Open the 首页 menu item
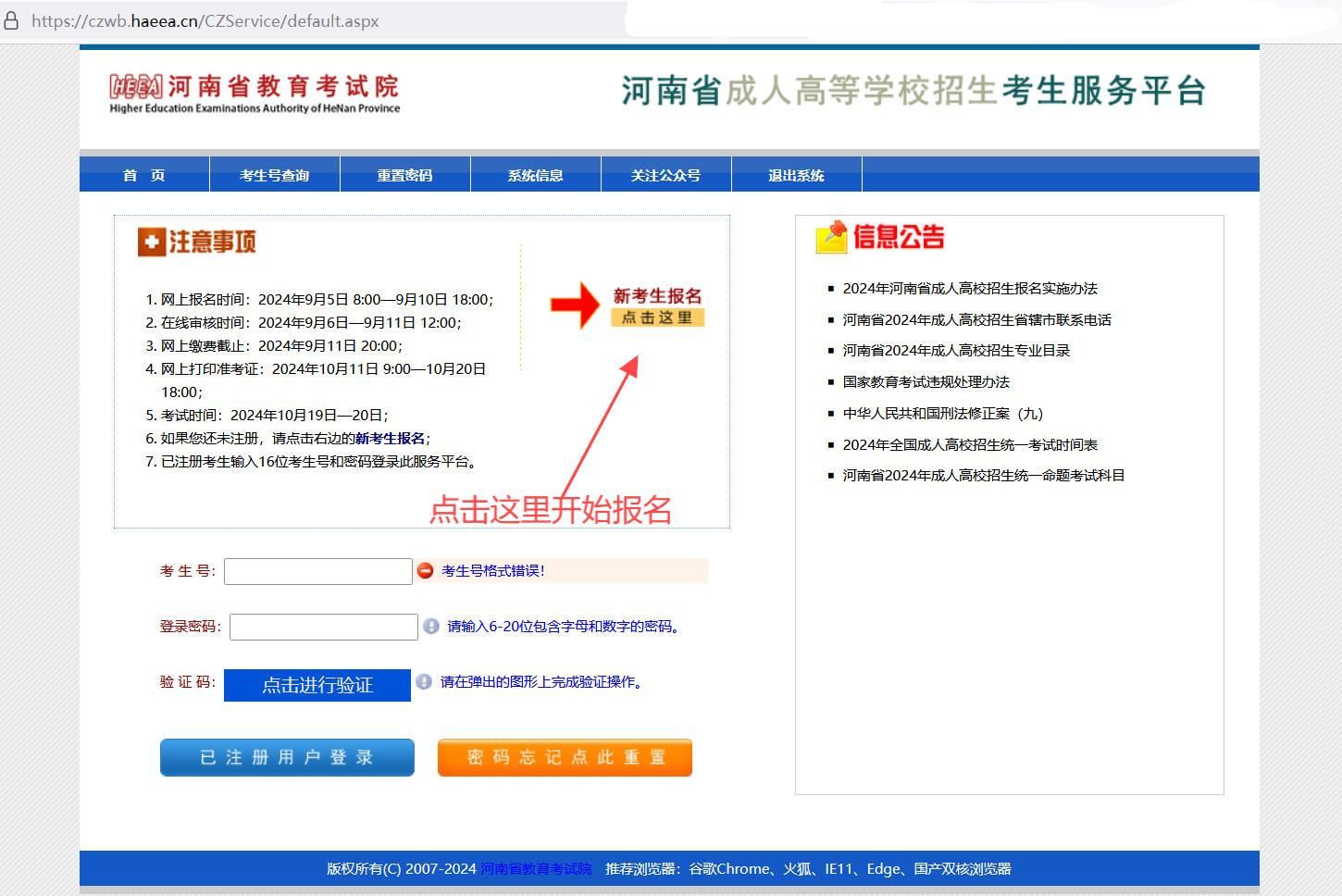The image size is (1342, 896). click(144, 175)
